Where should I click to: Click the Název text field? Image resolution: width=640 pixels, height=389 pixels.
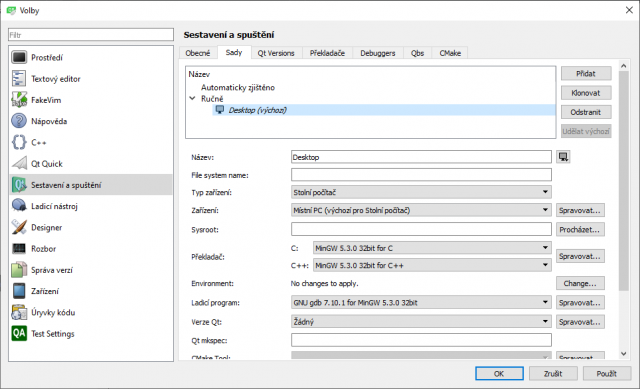(421, 157)
